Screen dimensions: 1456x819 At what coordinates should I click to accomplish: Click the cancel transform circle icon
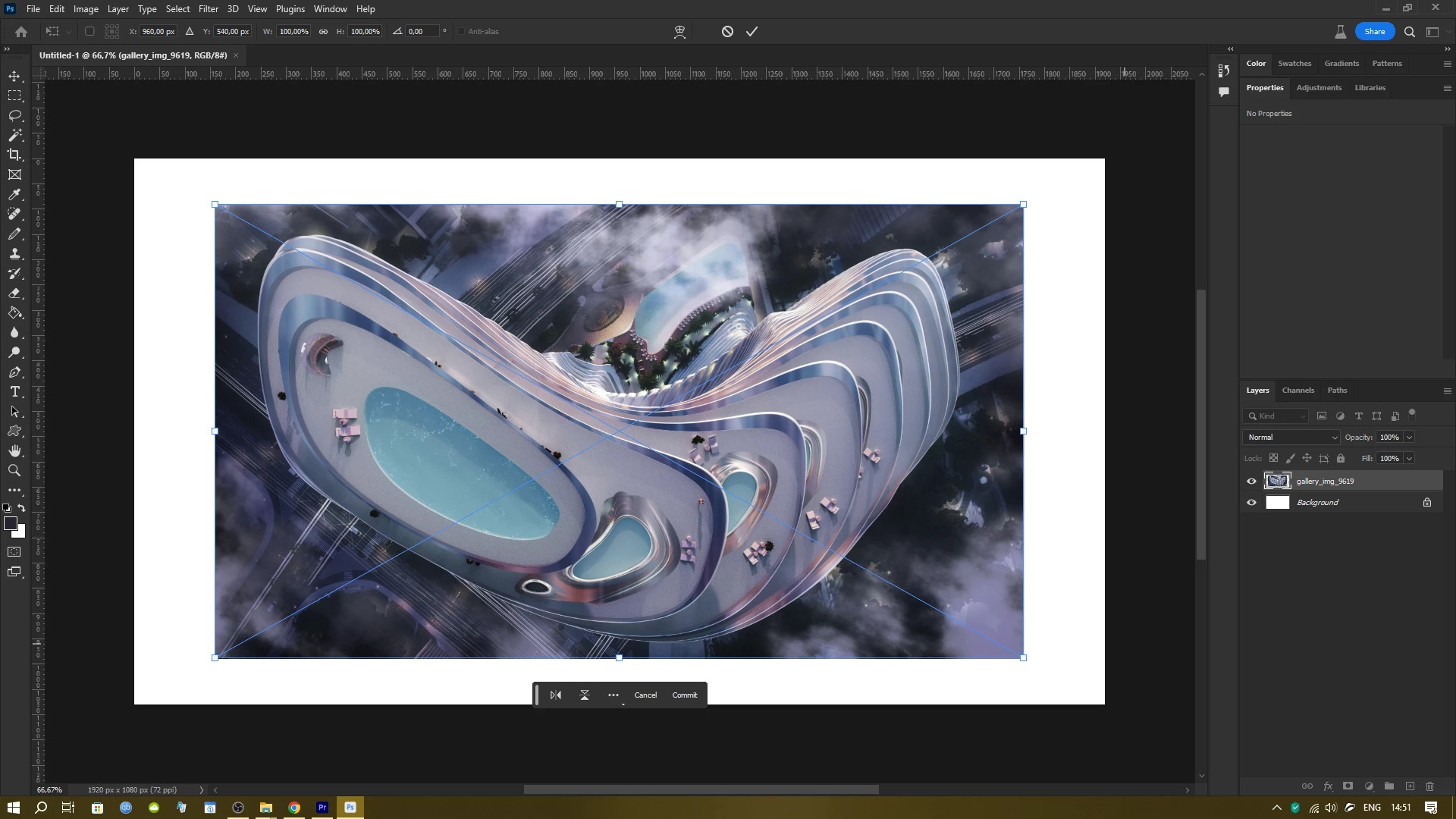point(727,32)
